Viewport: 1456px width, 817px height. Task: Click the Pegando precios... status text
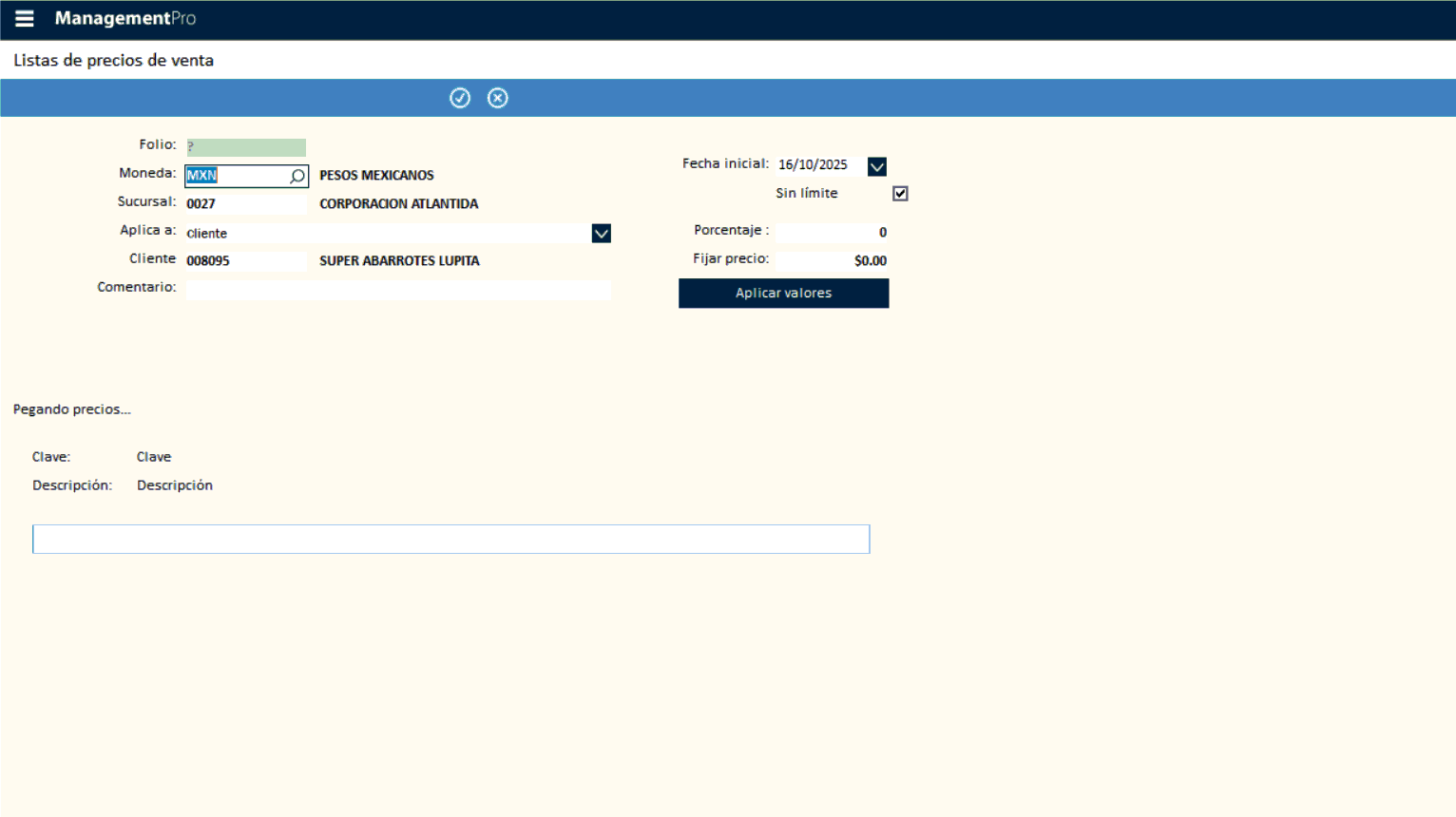pos(72,409)
